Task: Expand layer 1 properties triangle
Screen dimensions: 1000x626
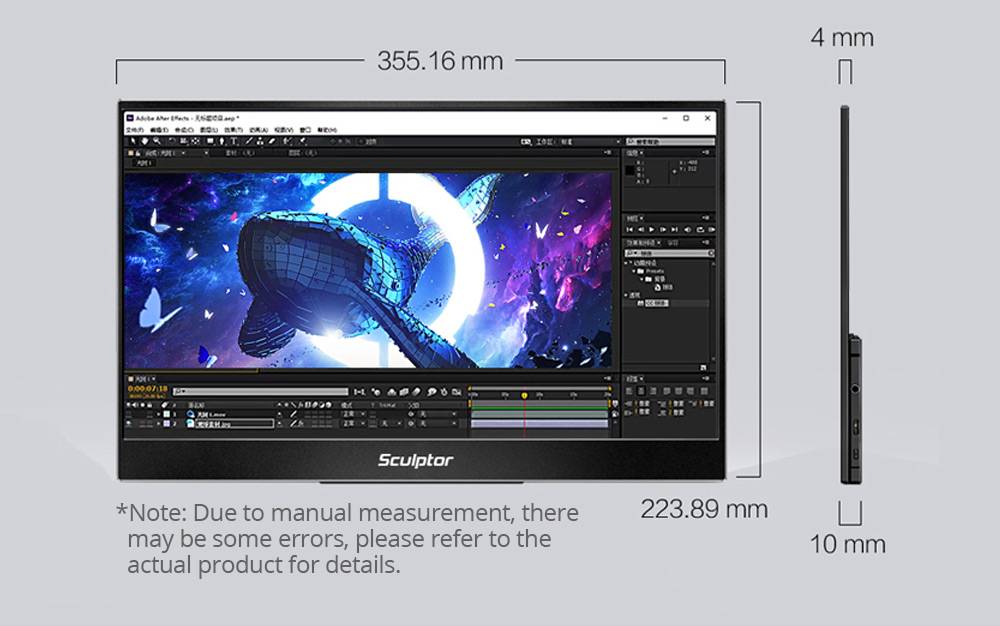Action: 159,414
